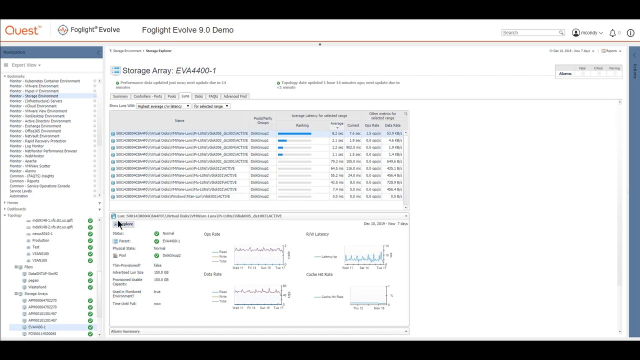Select Monitor - Storage Environment bookmark

click(x=34, y=96)
